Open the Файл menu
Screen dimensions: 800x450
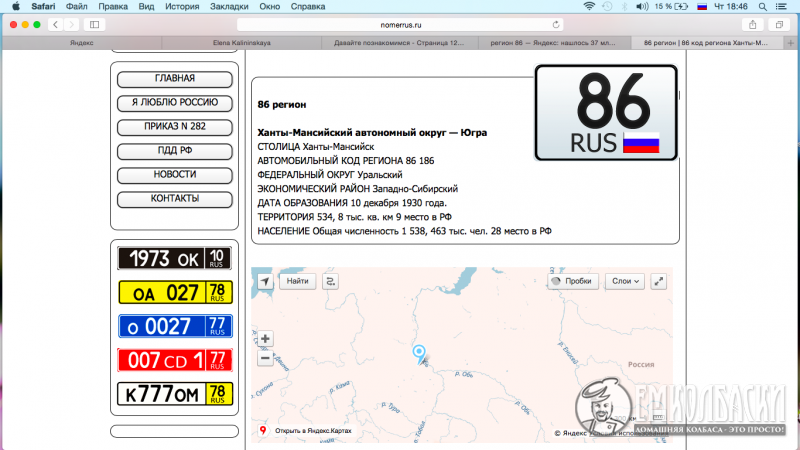point(77,7)
